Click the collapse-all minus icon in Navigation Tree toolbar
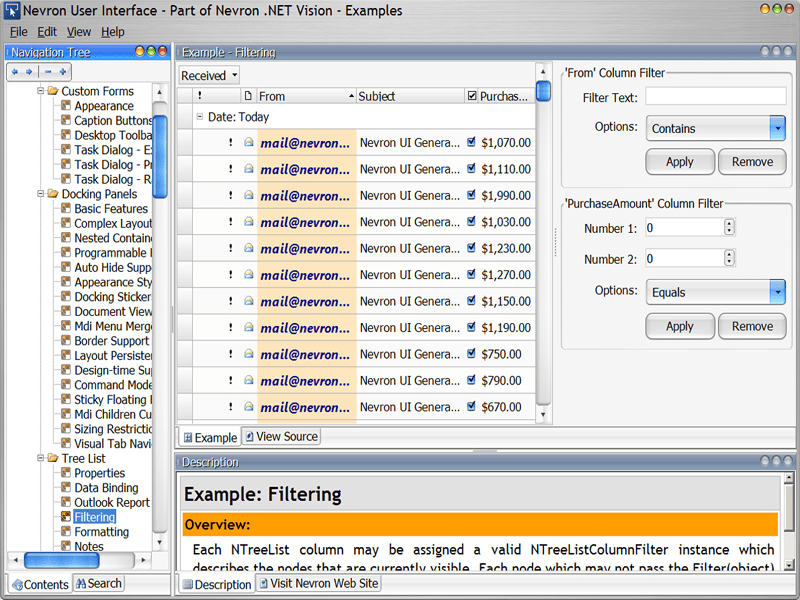Screen dimensions: 800x600 48,71
